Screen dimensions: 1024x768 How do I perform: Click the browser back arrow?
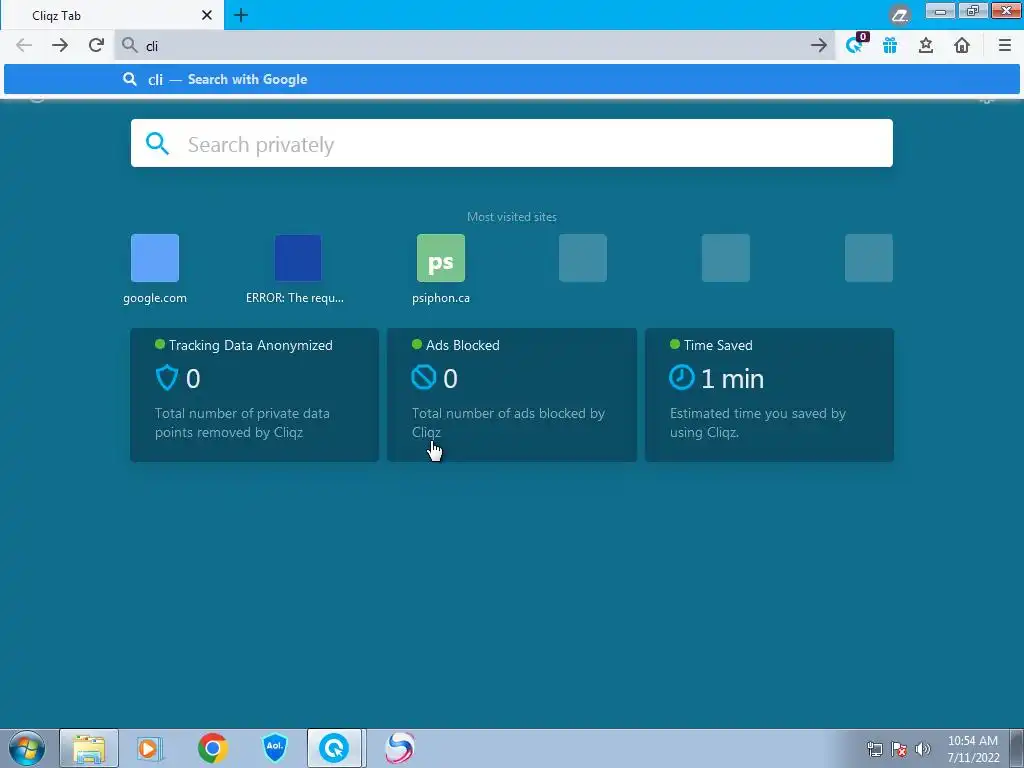click(24, 45)
